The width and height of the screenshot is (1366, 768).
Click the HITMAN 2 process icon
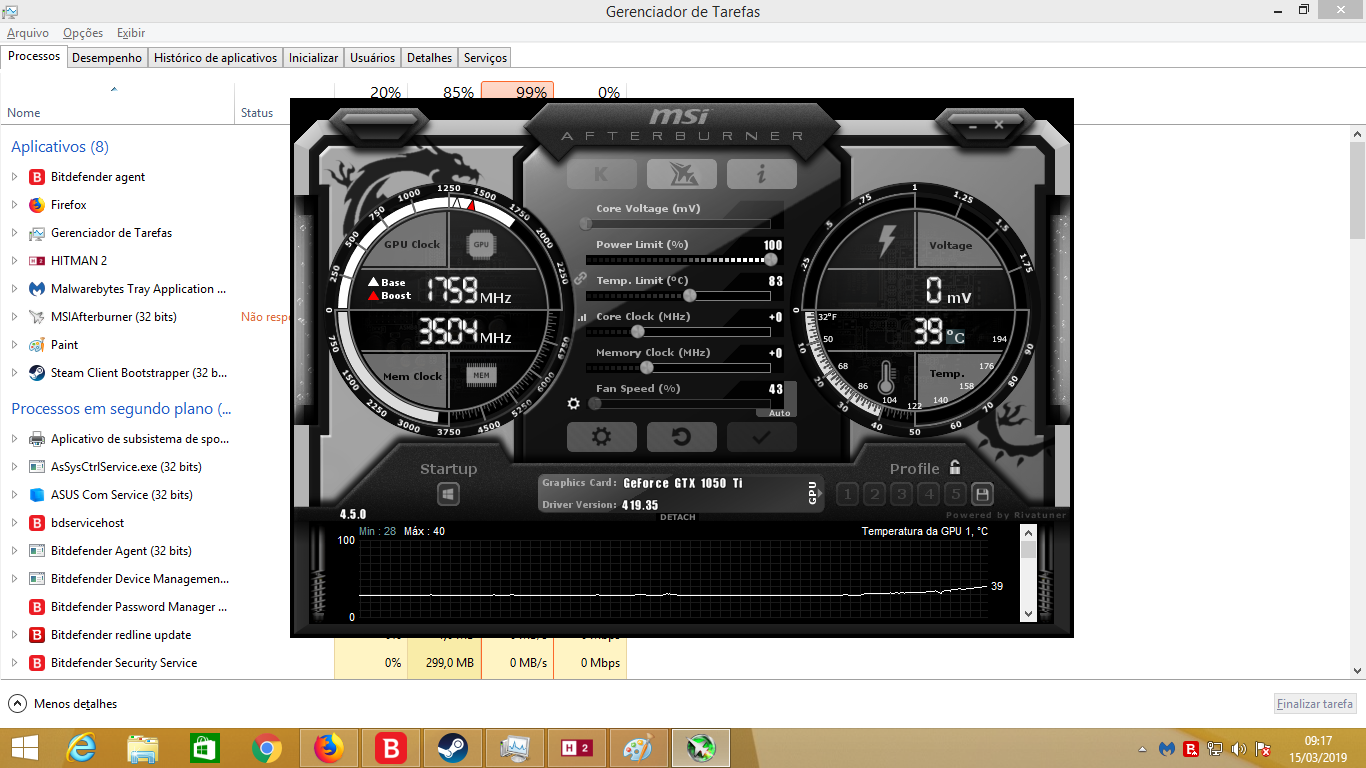point(37,261)
